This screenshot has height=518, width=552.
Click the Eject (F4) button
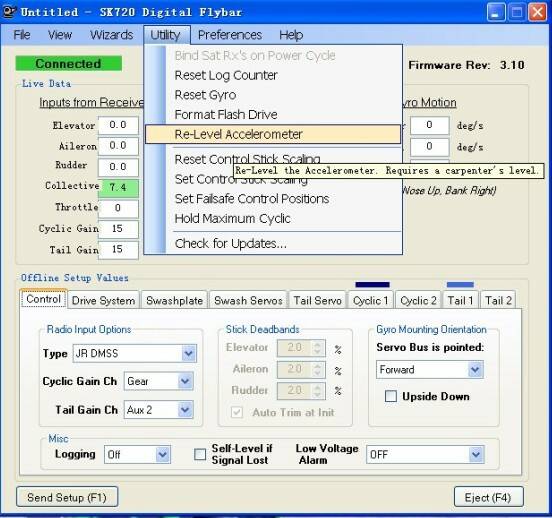click(x=488, y=497)
